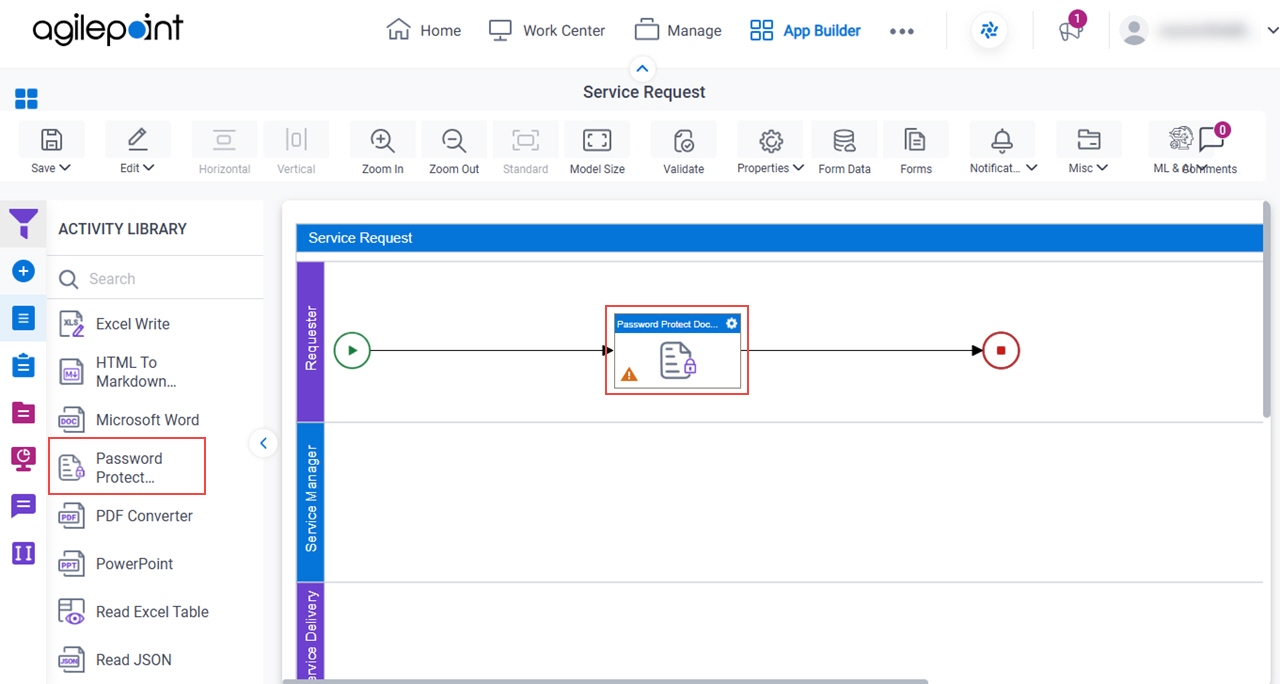The width and height of the screenshot is (1280, 684).
Task: Go to Work Center
Action: [547, 30]
